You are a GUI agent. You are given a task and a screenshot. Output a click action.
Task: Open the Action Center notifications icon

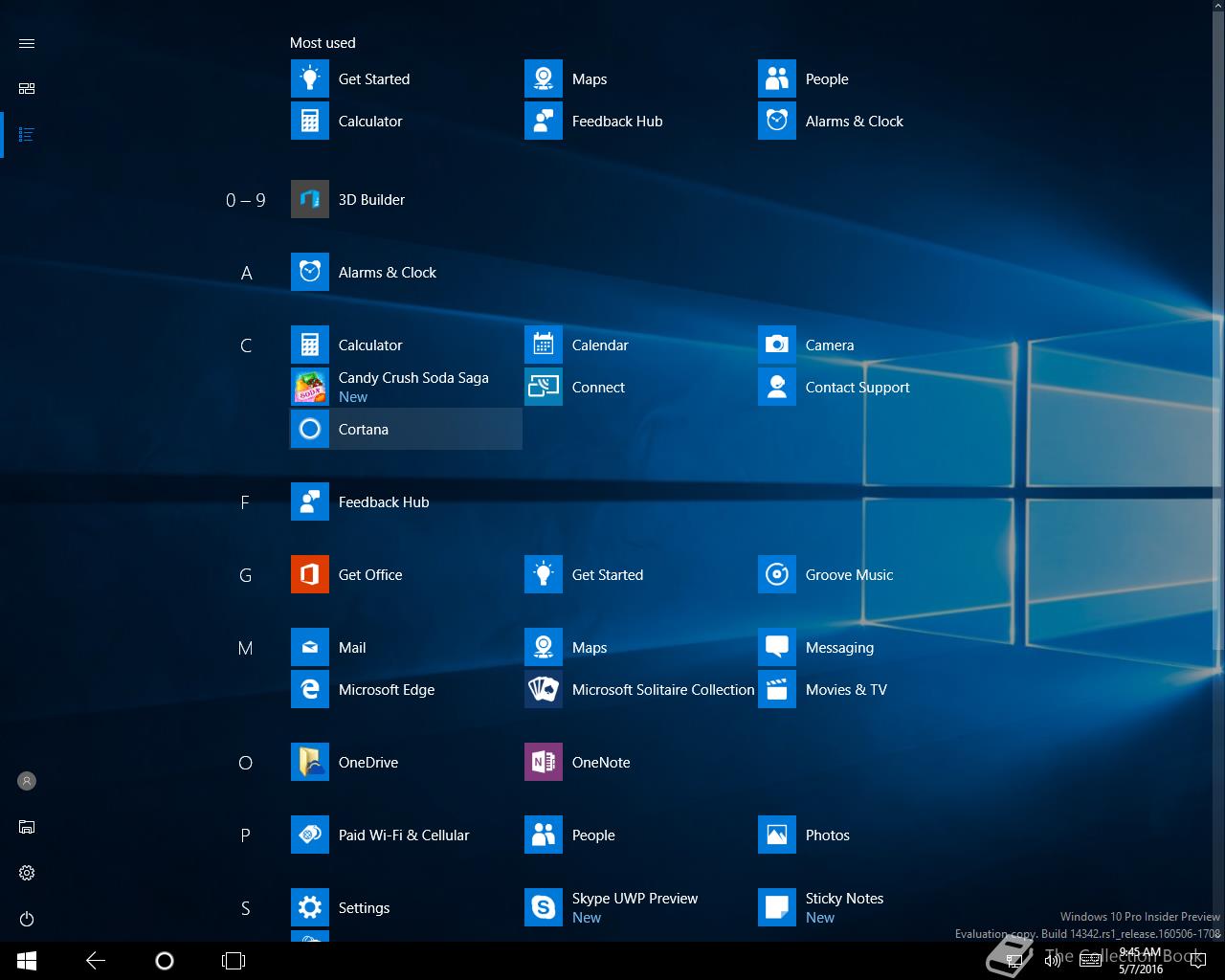[1198, 961]
